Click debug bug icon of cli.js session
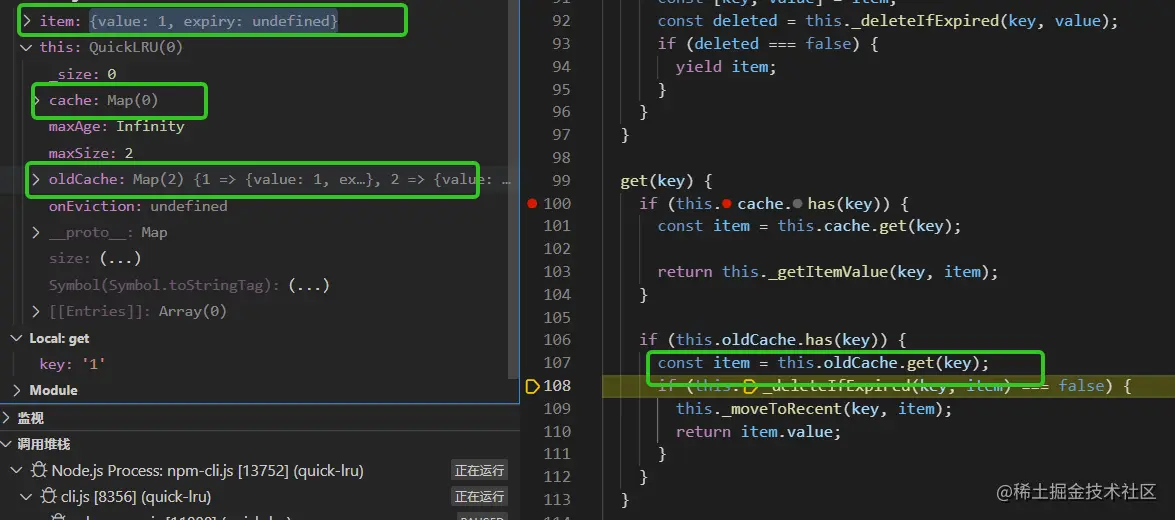Image resolution: width=1175 pixels, height=520 pixels. tap(49, 496)
